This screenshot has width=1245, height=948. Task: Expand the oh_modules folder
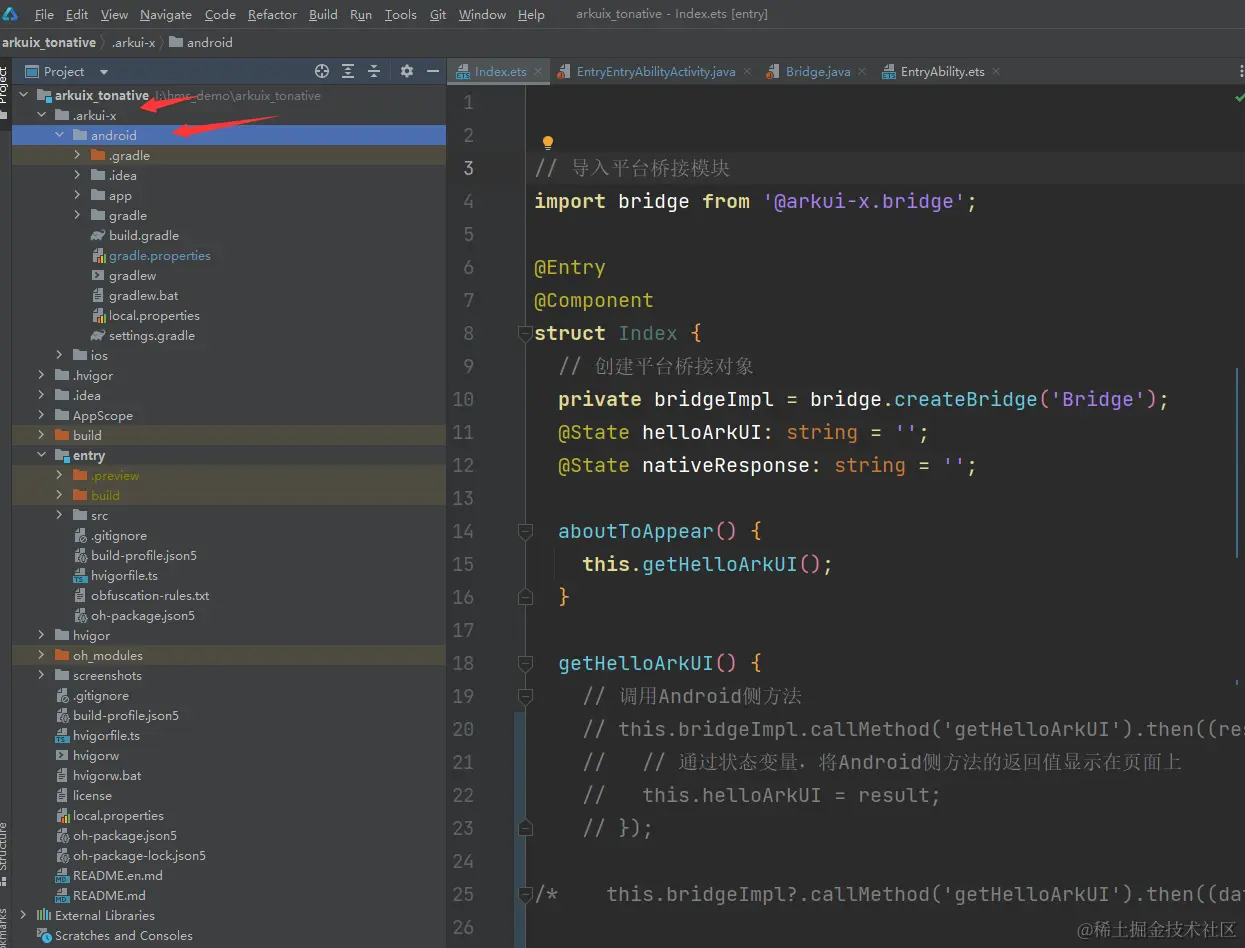[x=41, y=656]
